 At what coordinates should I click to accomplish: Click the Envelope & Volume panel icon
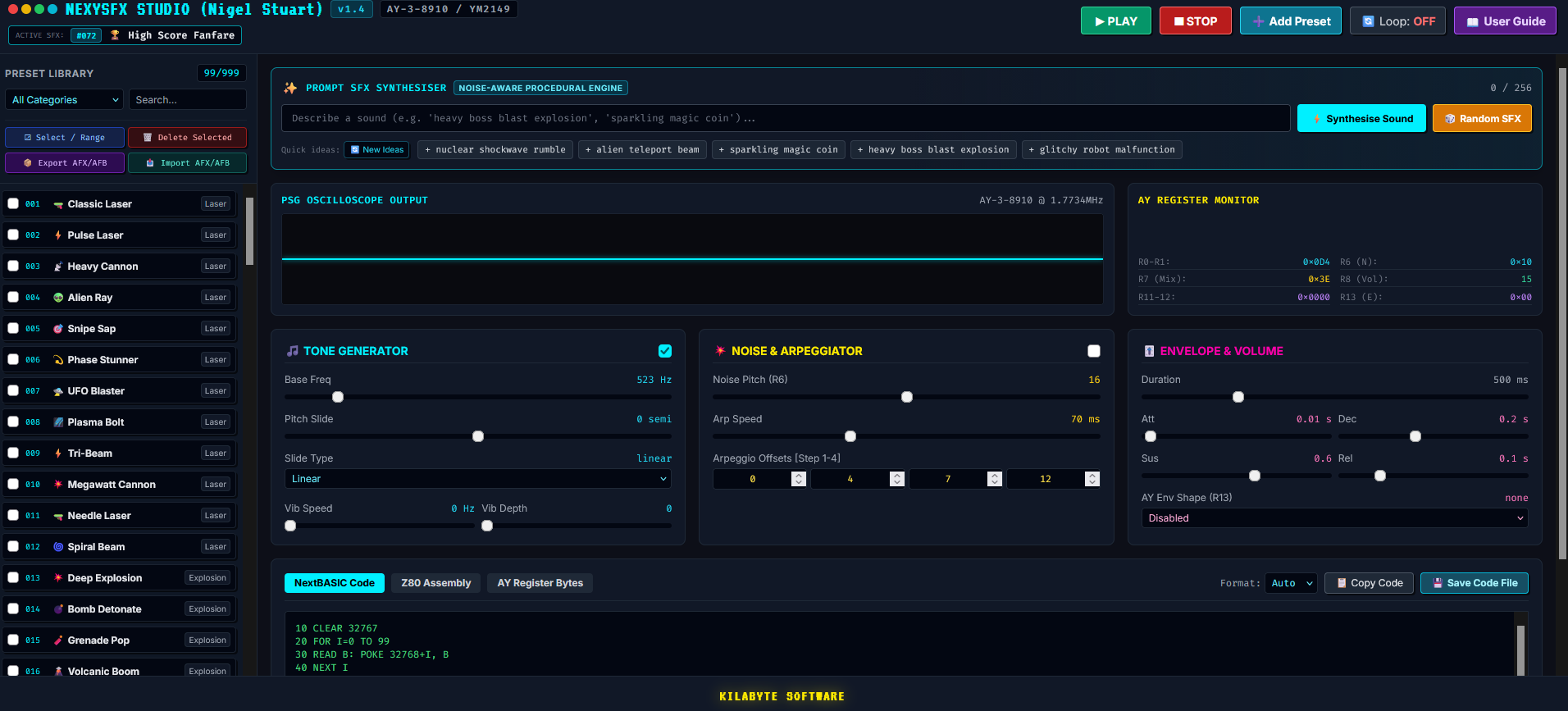coord(1149,351)
